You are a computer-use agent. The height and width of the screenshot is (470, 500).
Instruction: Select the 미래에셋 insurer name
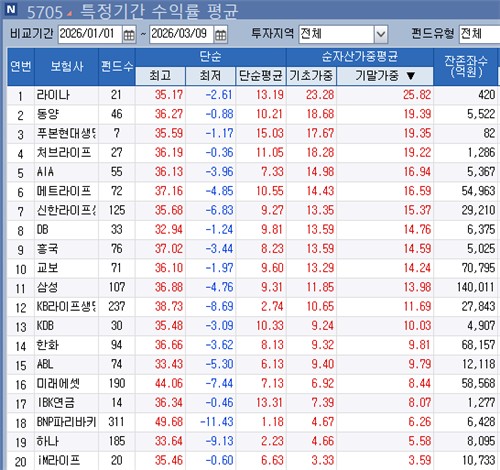58,384
